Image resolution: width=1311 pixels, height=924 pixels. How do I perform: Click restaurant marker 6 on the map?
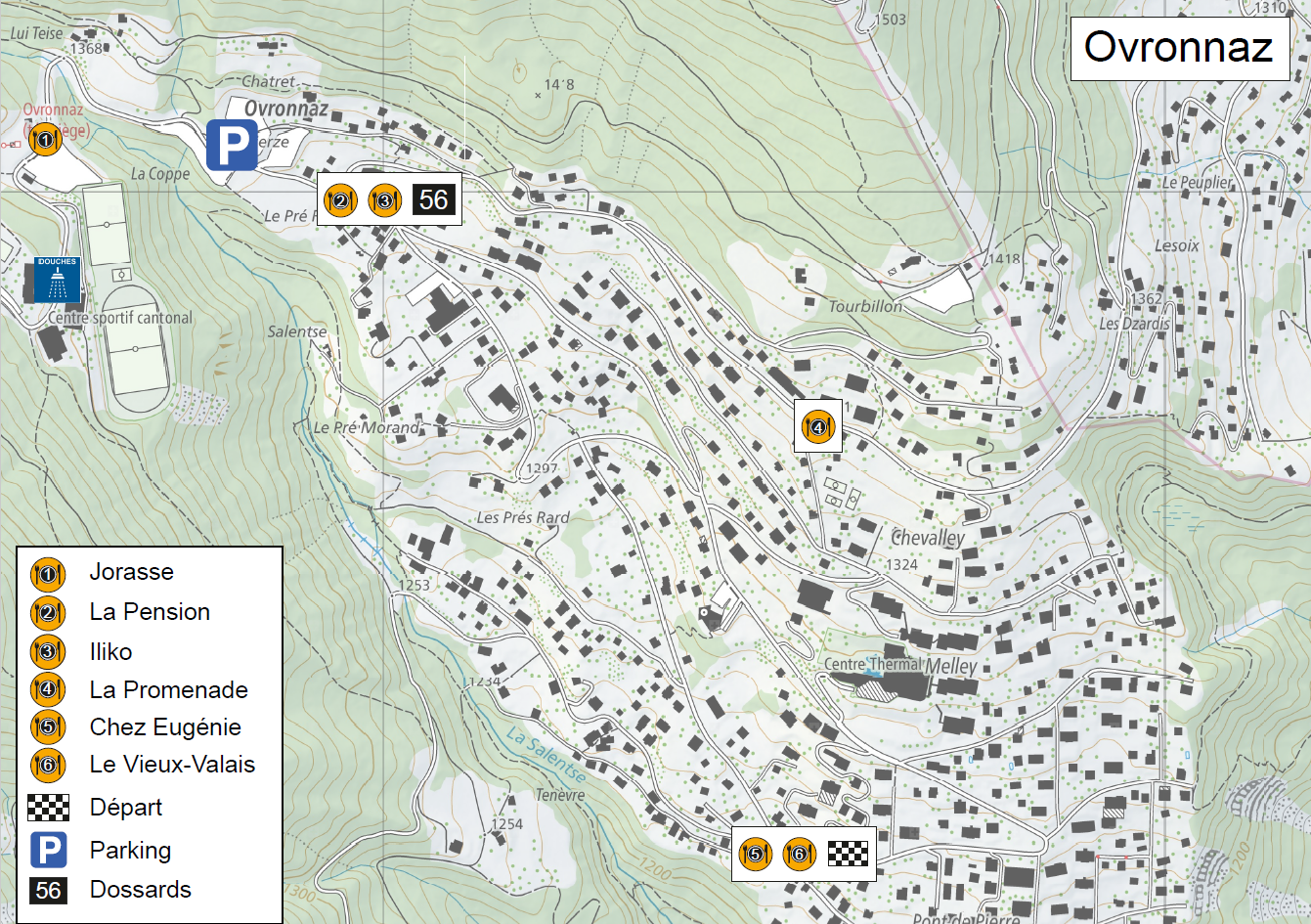799,854
